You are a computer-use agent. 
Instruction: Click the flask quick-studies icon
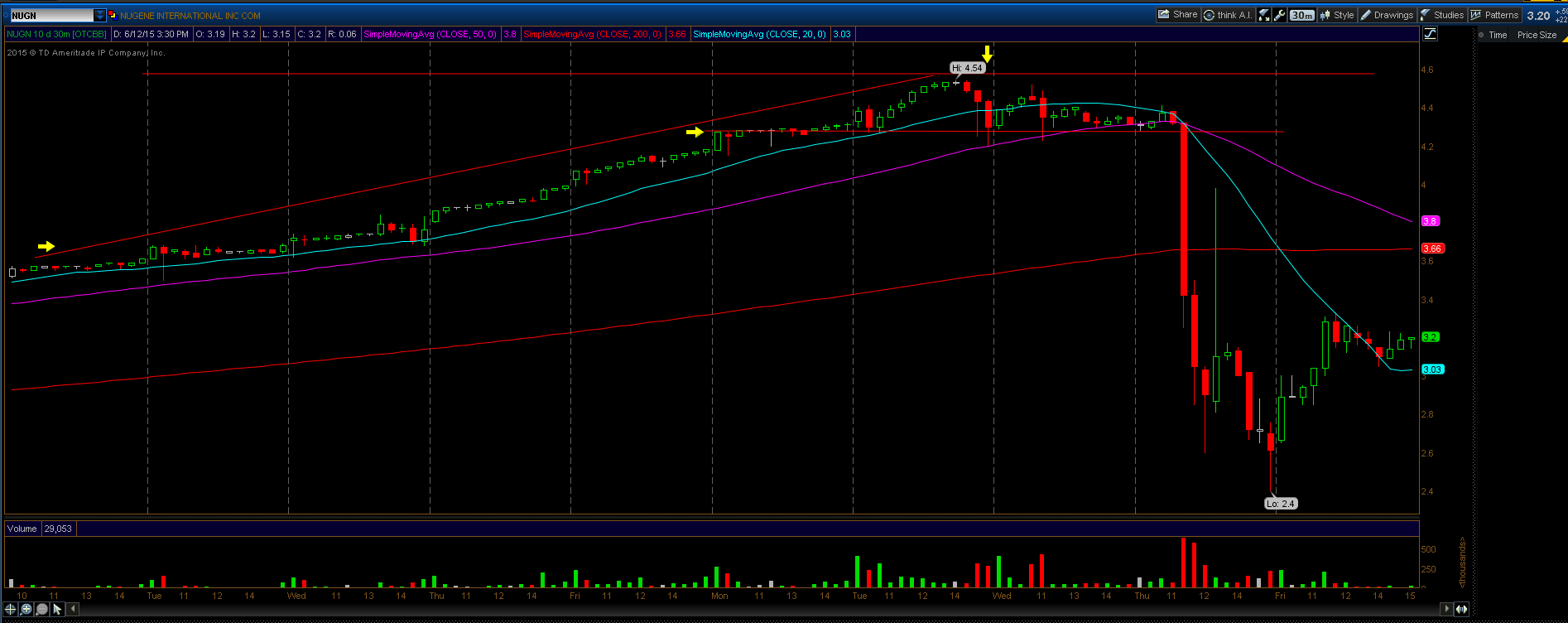pyautogui.click(x=1264, y=15)
